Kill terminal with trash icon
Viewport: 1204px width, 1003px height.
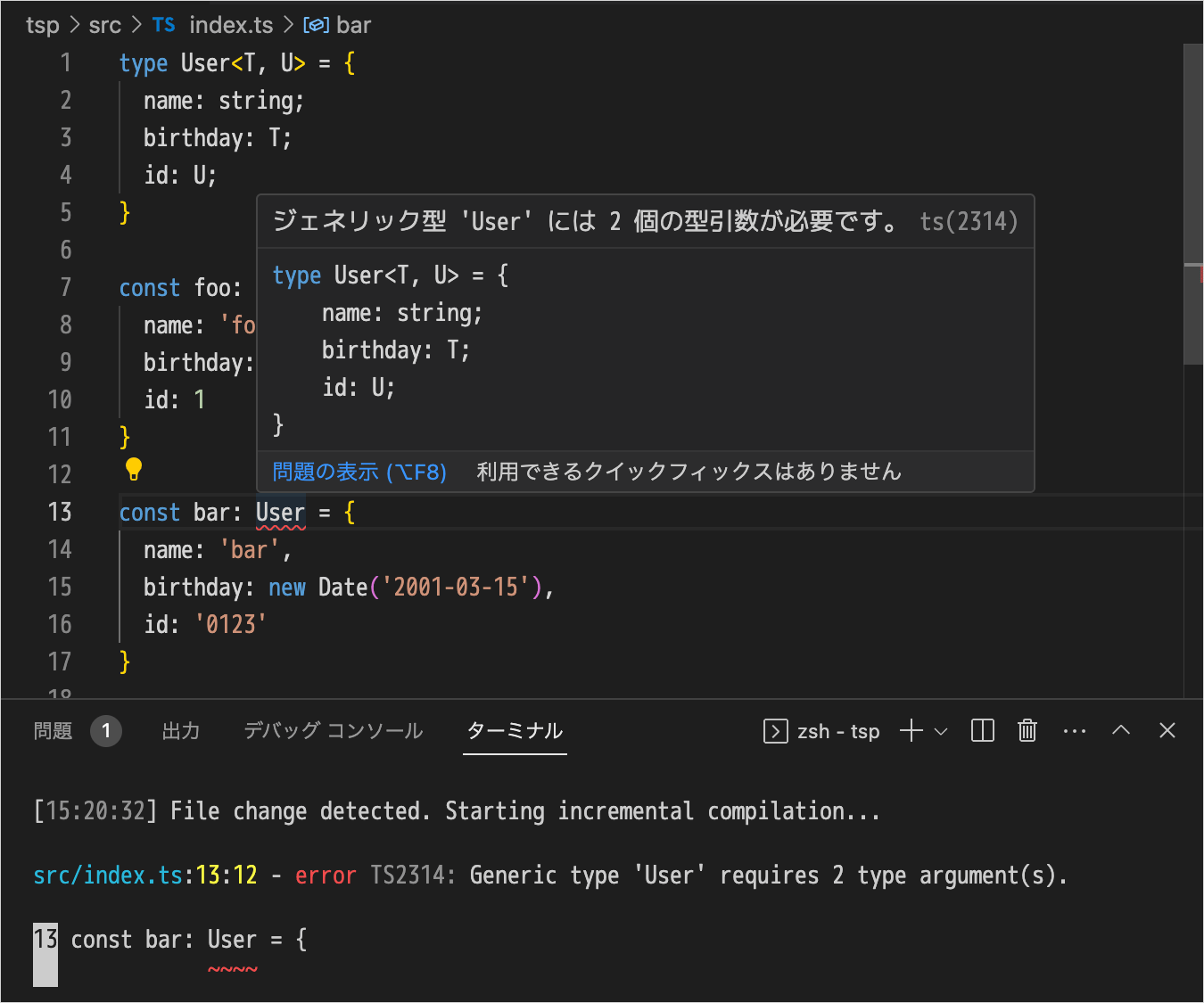[x=1027, y=731]
